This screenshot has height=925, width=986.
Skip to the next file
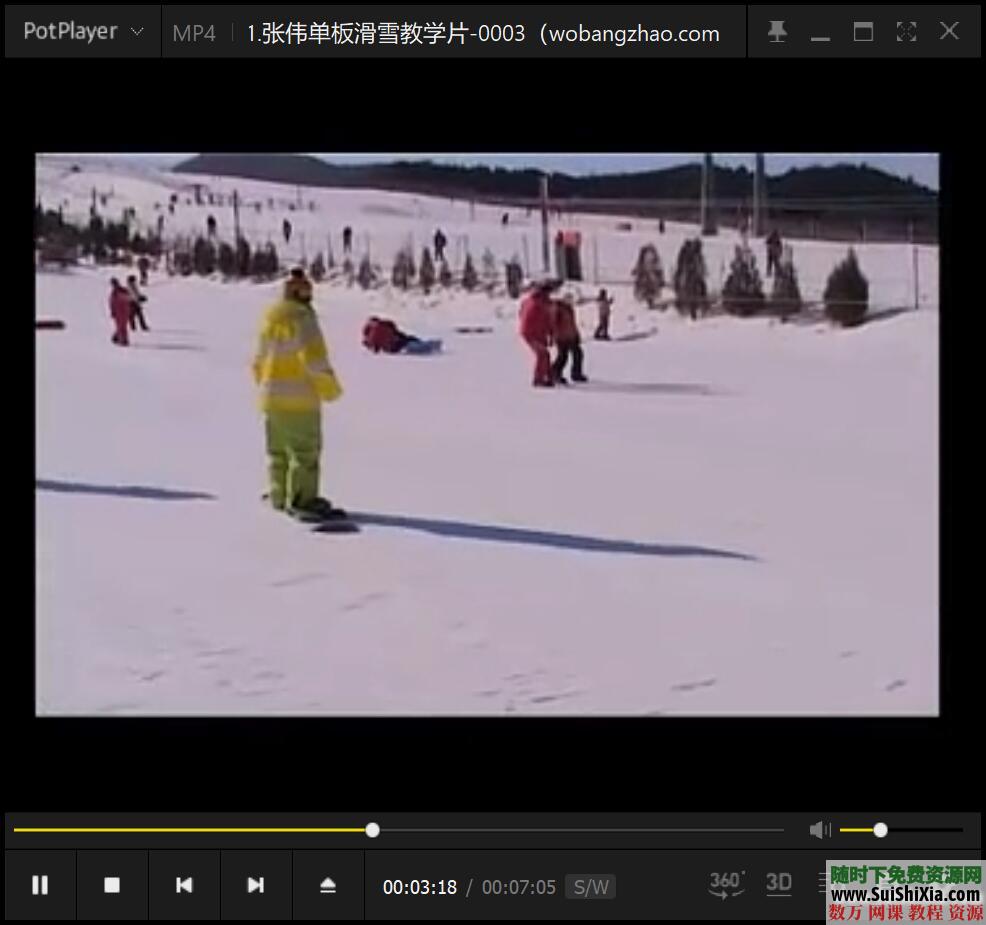tap(255, 885)
